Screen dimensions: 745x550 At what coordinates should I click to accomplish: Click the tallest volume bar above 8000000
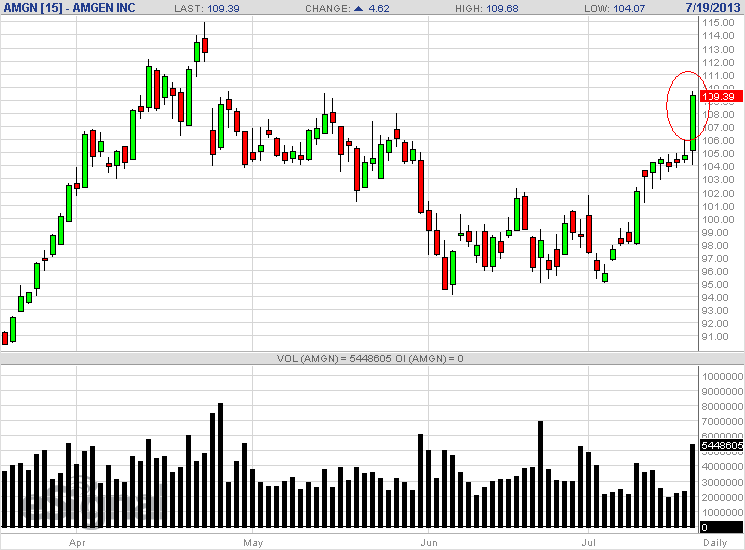click(220, 465)
